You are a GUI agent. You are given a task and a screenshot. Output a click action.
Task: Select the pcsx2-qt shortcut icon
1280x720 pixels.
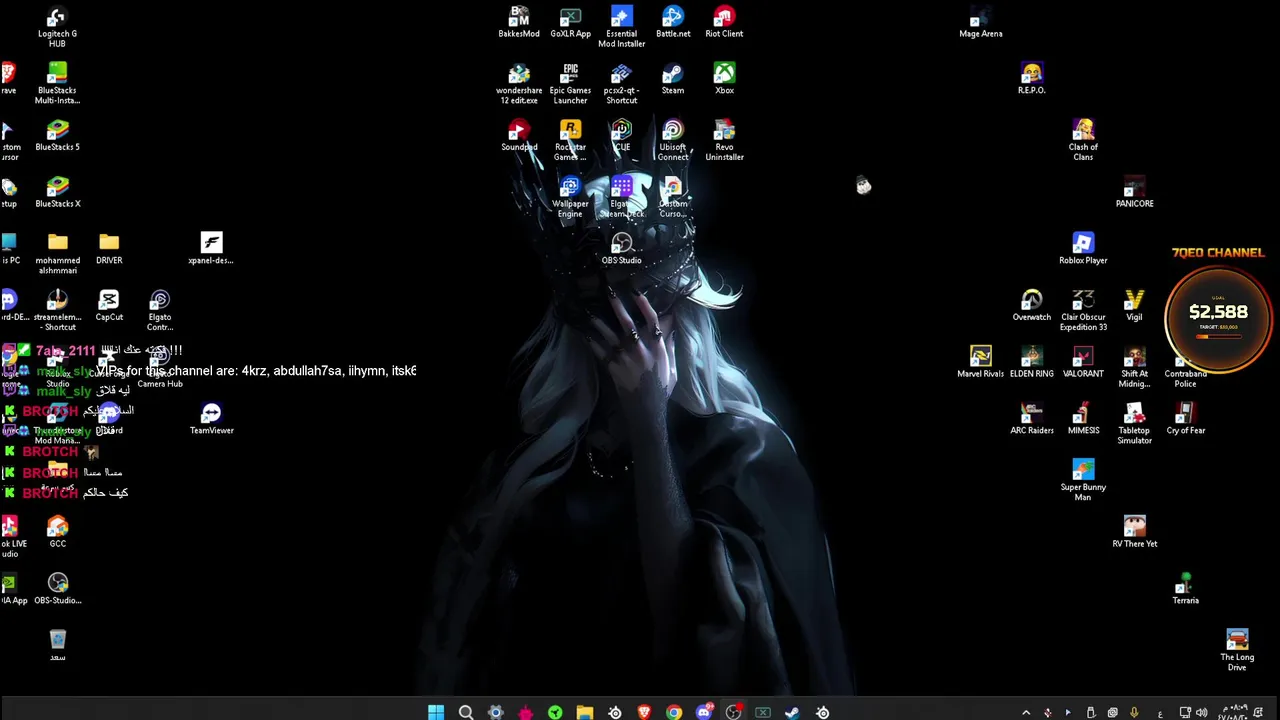tap(621, 84)
